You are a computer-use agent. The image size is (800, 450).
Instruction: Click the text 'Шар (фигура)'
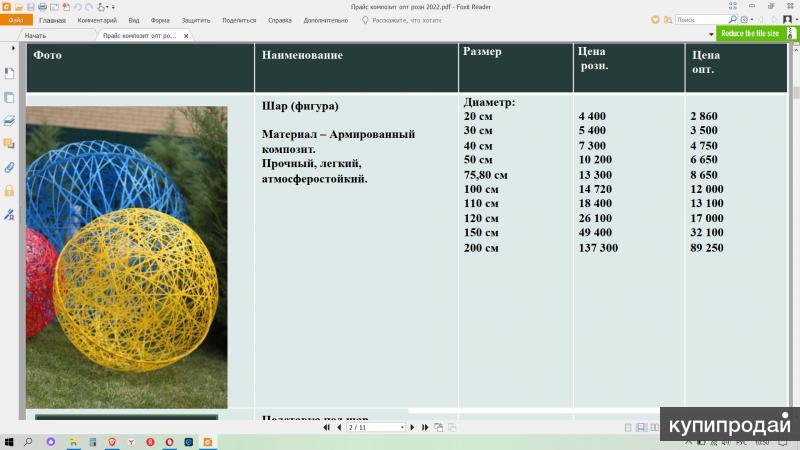point(300,106)
